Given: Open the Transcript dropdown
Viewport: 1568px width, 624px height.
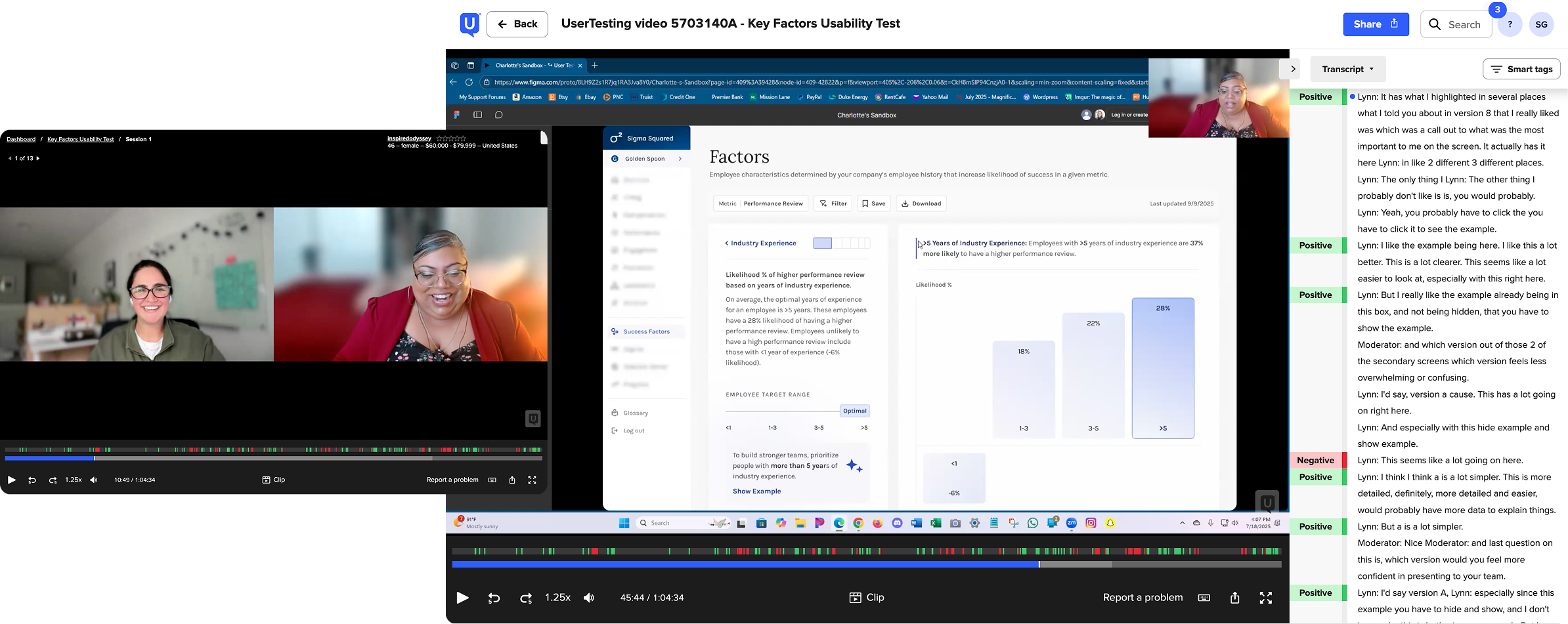Looking at the screenshot, I should point(1348,69).
